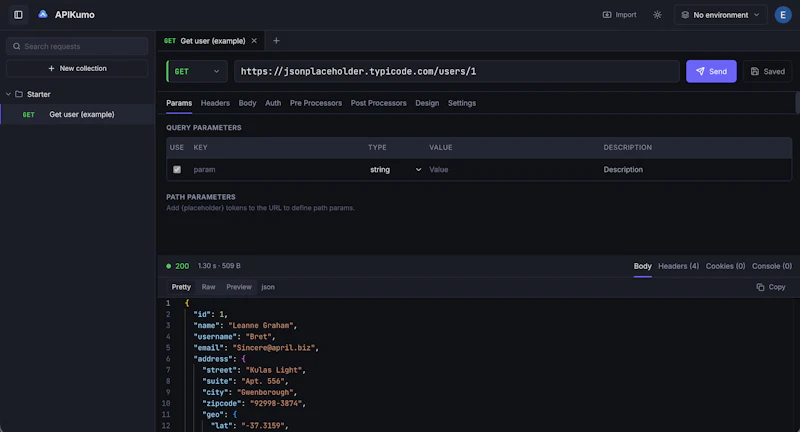This screenshot has height=432, width=800.
Task: Open the GET method dropdown
Action: (196, 71)
